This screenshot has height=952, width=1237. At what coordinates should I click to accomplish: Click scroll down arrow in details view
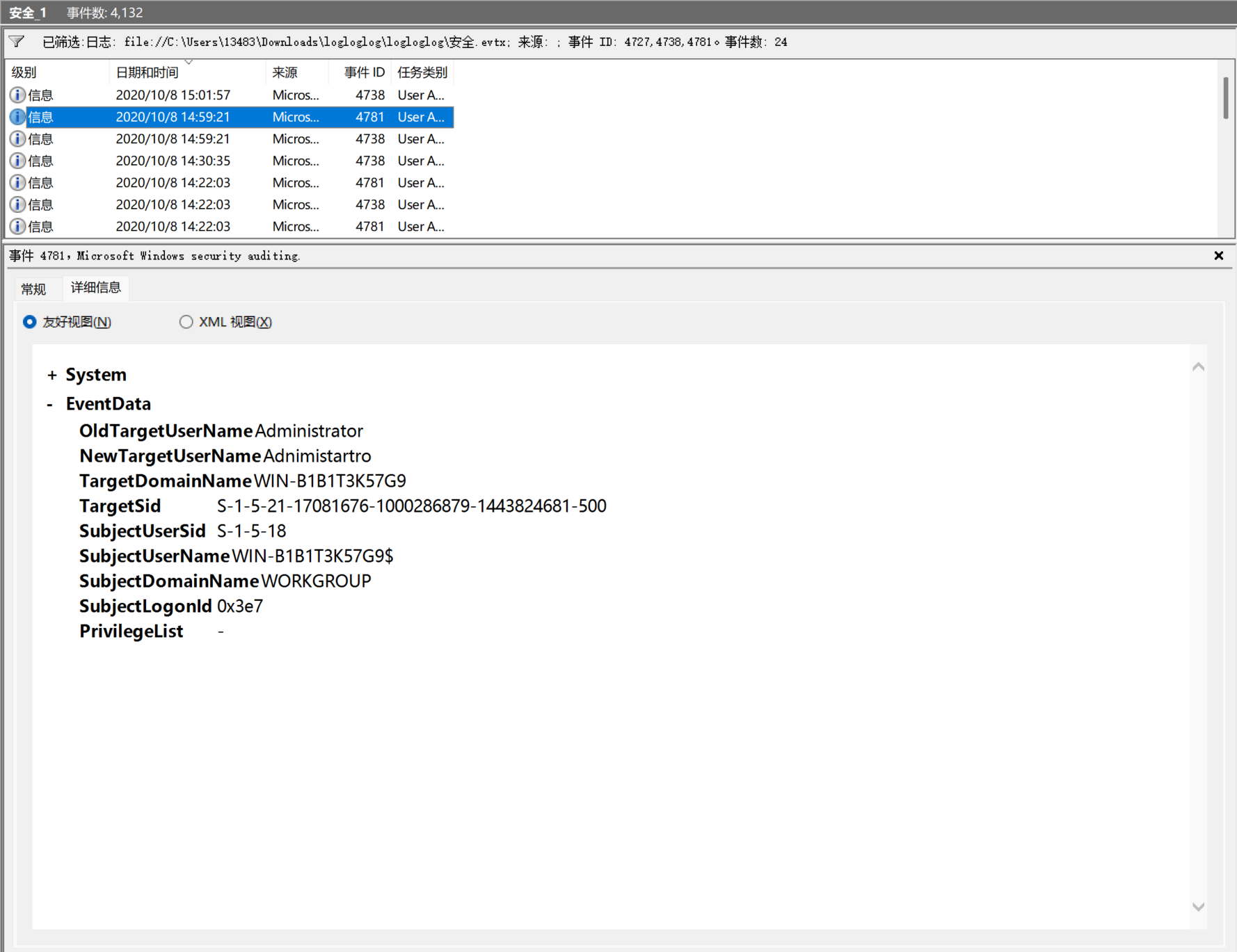[x=1198, y=907]
